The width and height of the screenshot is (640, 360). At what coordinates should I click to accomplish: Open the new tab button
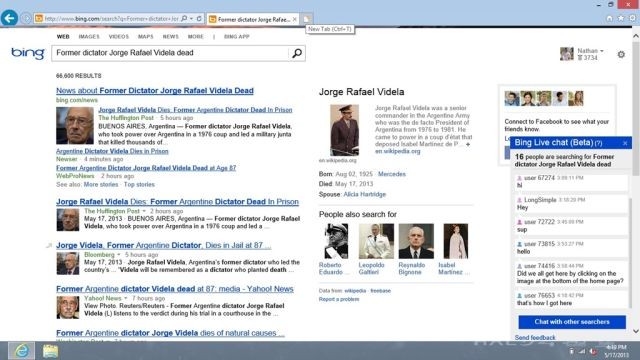pyautogui.click(x=307, y=19)
